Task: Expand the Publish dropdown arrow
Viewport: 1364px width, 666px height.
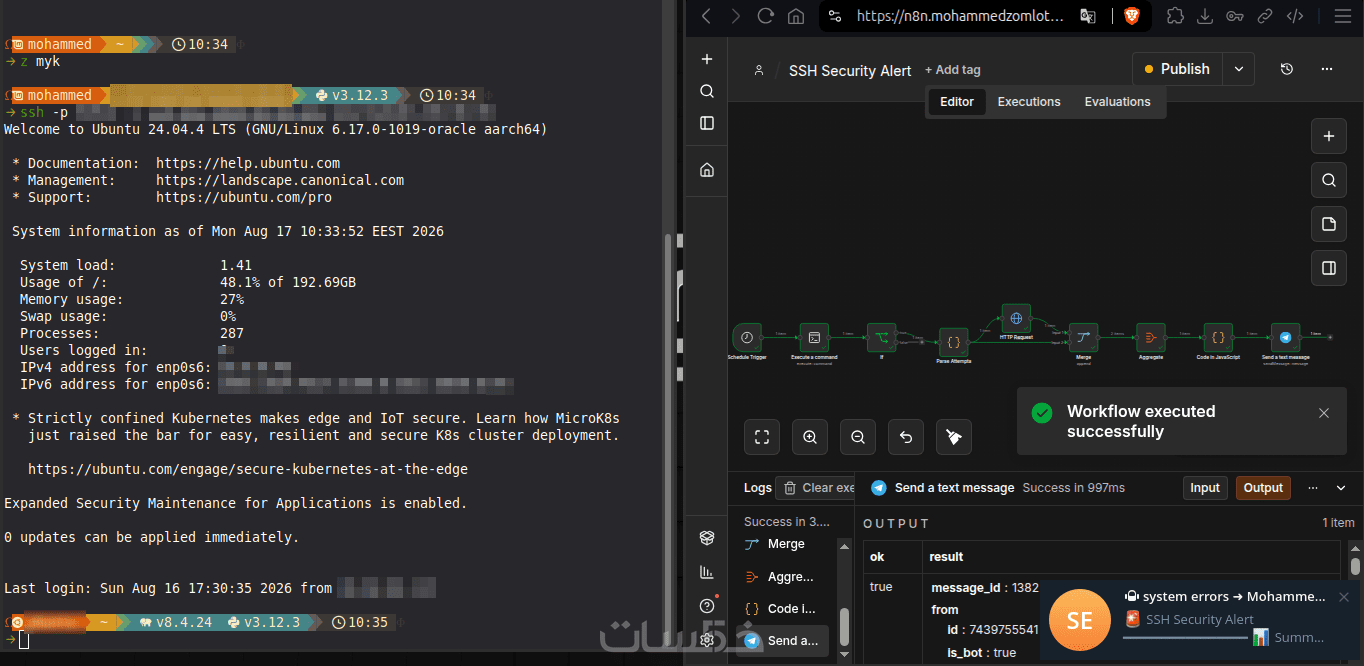Action: pos(1239,69)
